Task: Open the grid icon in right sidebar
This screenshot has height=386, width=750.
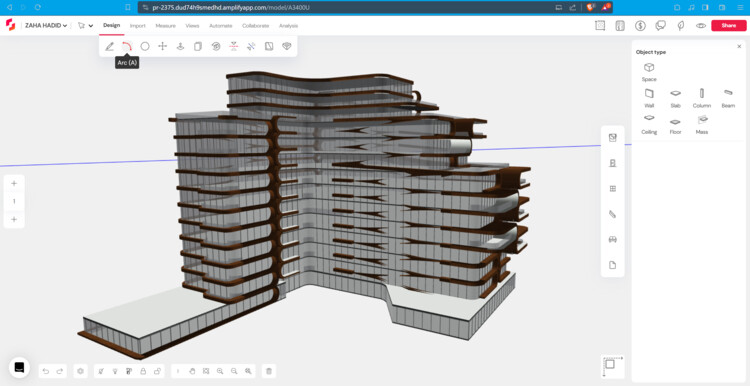Action: (x=612, y=189)
